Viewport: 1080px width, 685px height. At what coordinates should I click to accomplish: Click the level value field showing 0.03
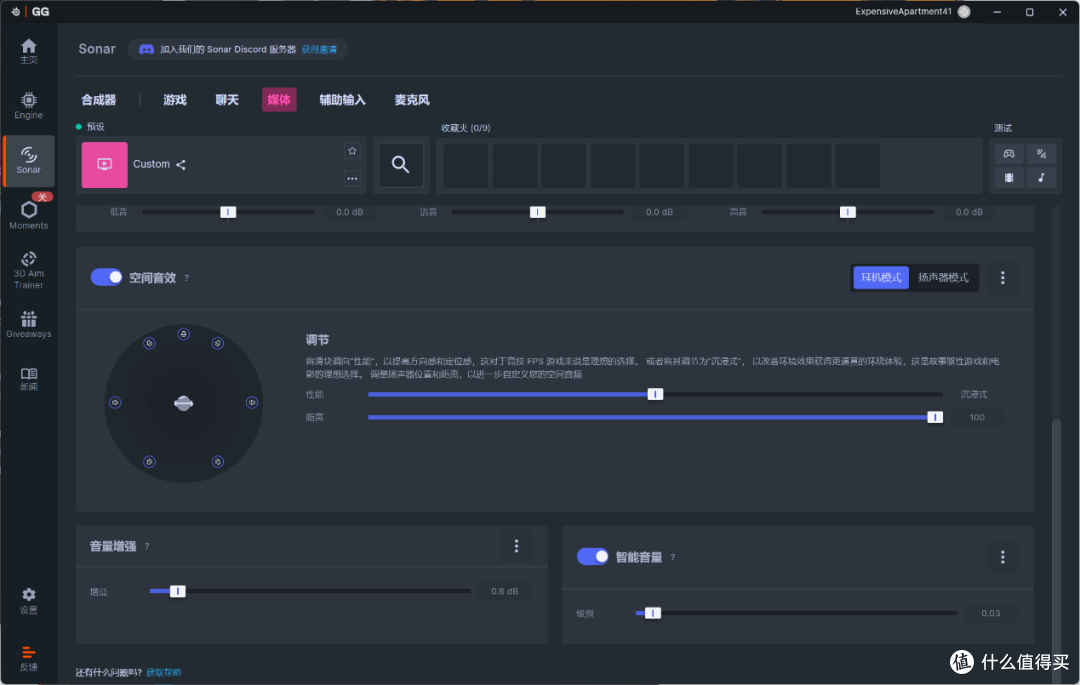click(x=990, y=613)
